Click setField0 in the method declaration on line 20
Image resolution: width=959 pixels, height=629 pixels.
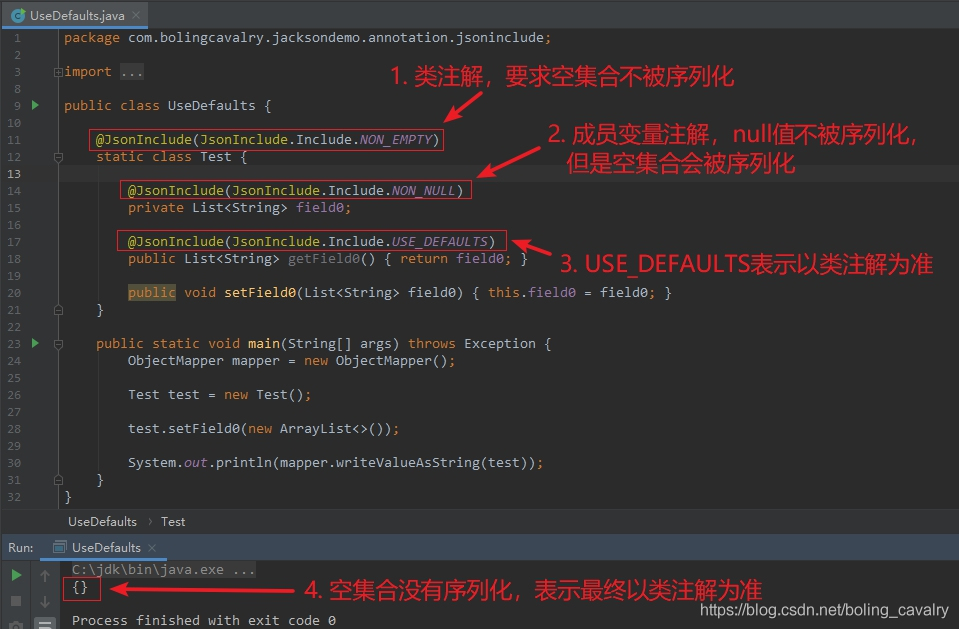pos(260,292)
